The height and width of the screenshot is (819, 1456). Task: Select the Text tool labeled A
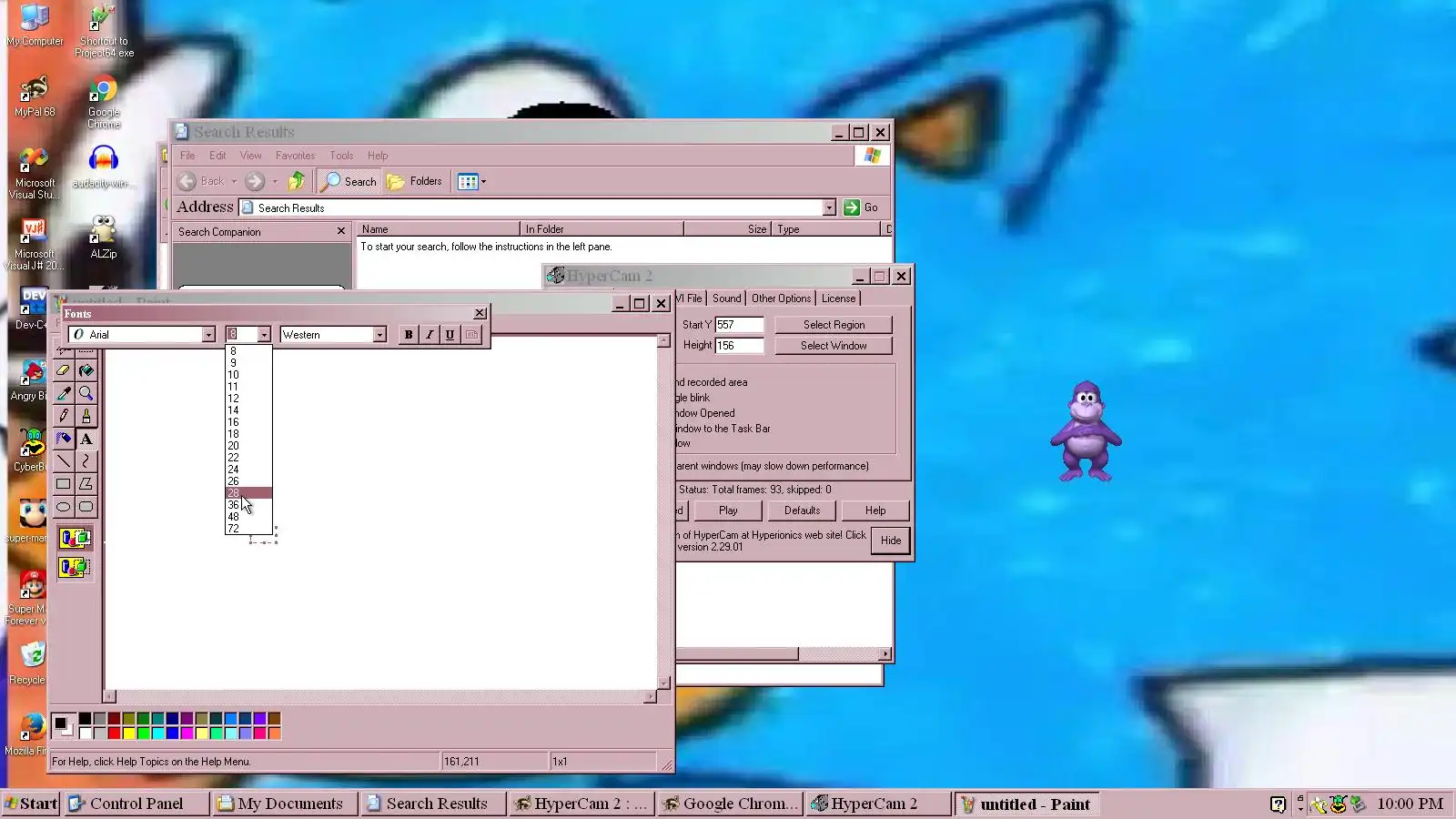coord(86,439)
